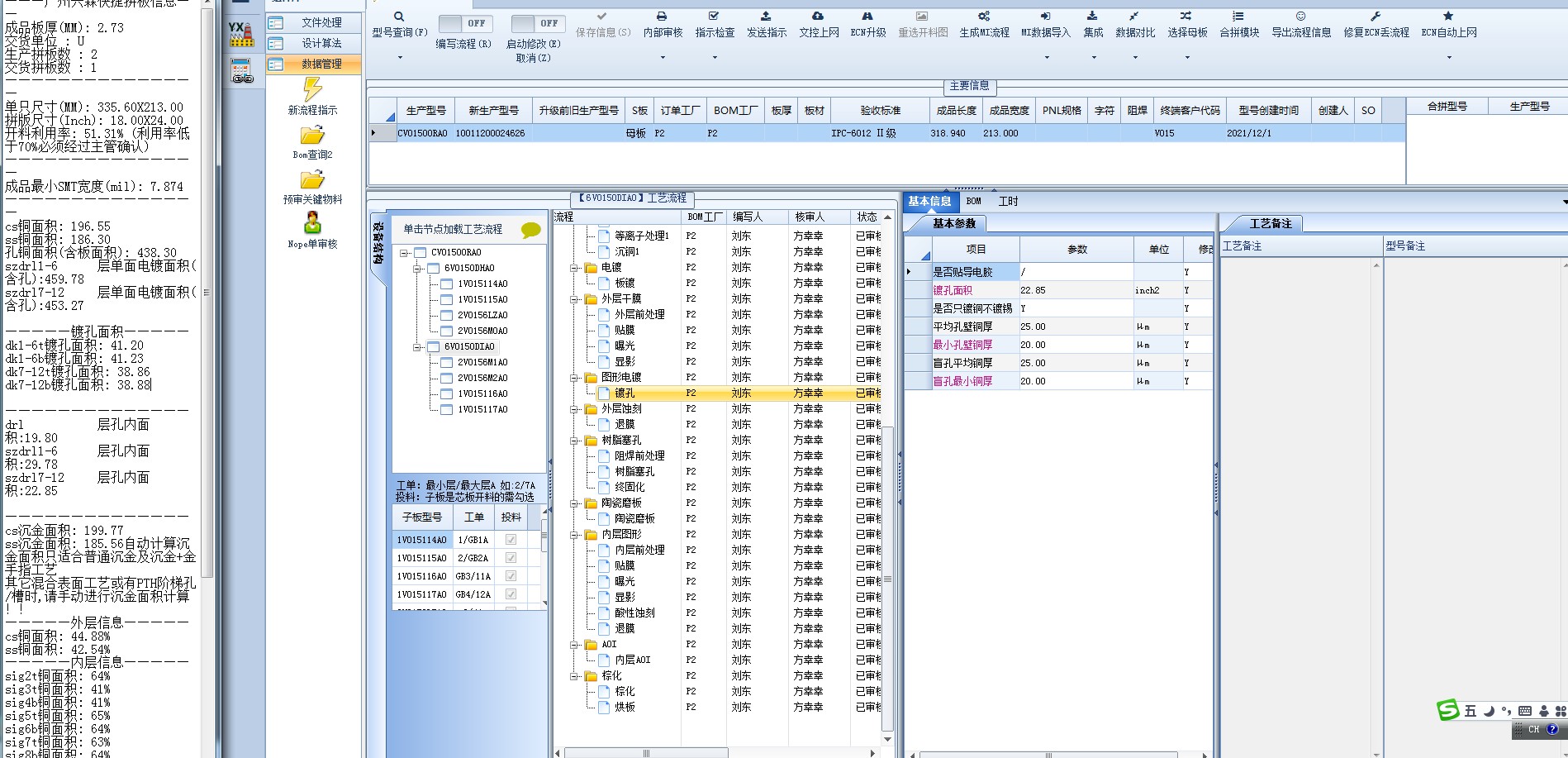Image resolution: width=1568 pixels, height=758 pixels.
Task: Toggle 投料 checkbox for 1V015116A0
Action: (511, 576)
